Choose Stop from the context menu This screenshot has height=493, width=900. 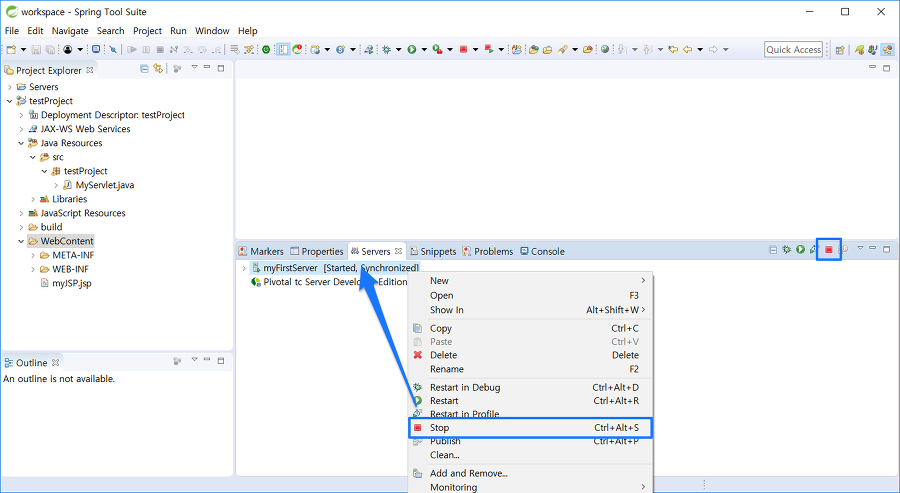click(530, 428)
